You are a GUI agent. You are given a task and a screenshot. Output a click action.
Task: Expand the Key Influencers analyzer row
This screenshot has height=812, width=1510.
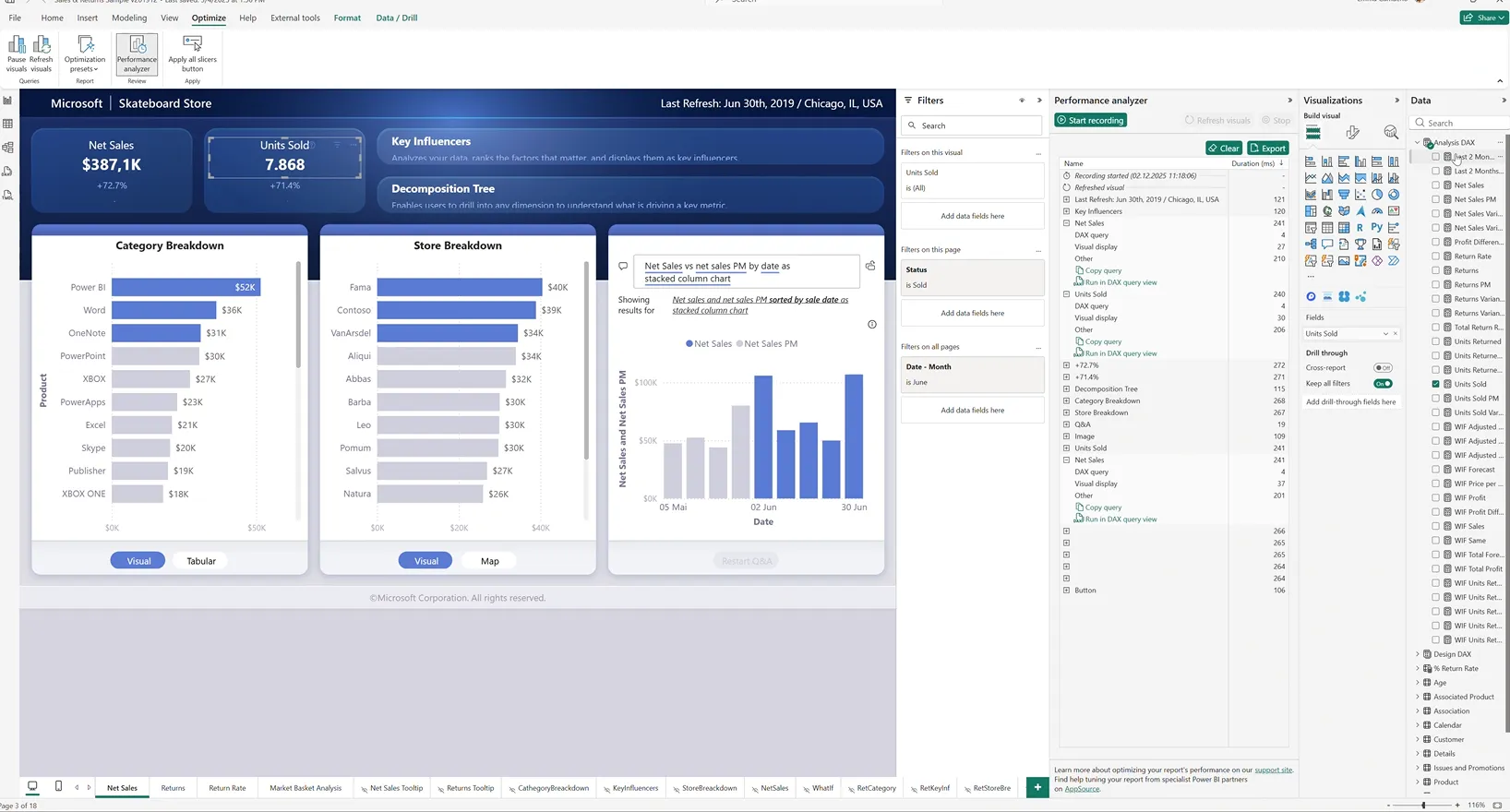click(x=1066, y=211)
